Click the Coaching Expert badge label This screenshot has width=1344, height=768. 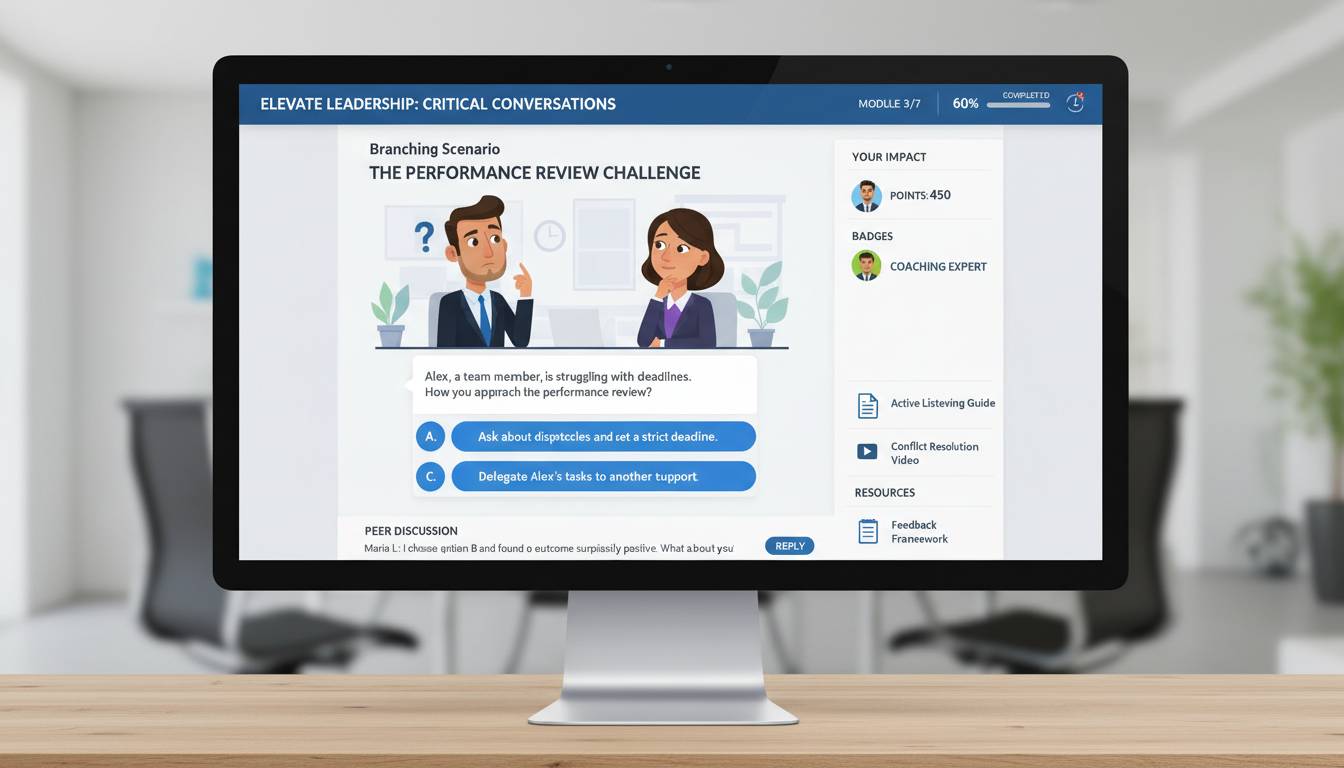938,267
